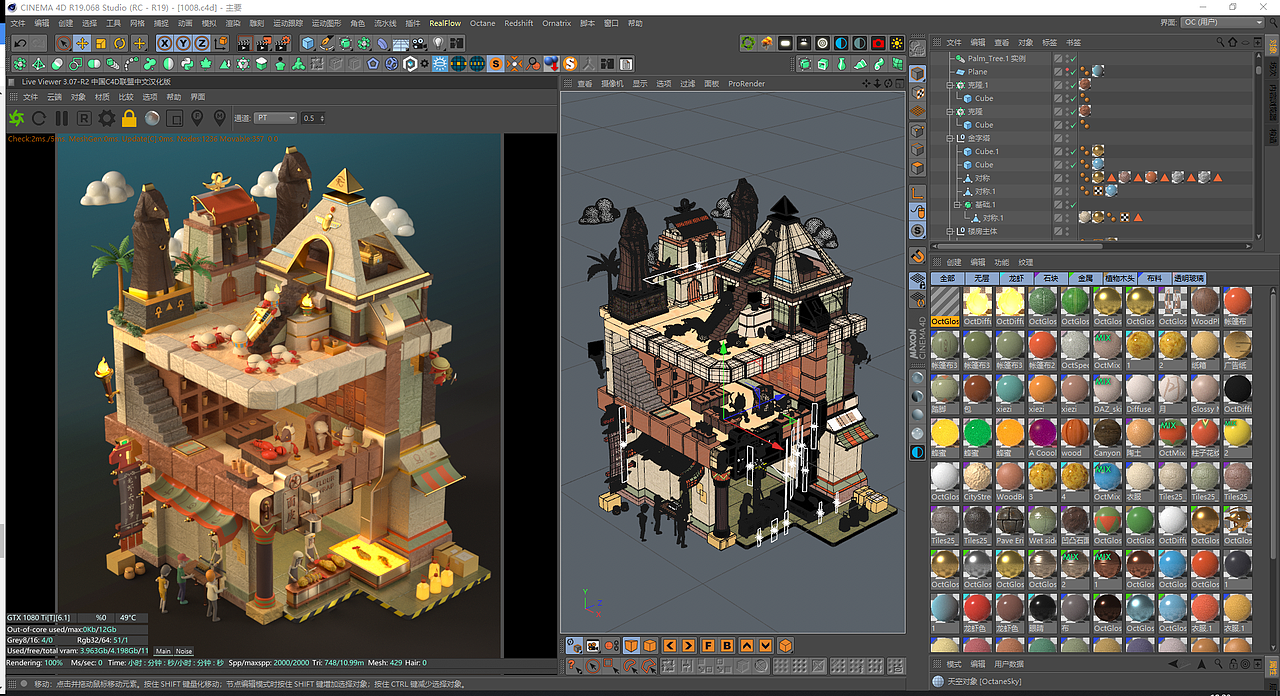The width and height of the screenshot is (1280, 696).
Task: Open the Octane menu
Action: (x=482, y=23)
